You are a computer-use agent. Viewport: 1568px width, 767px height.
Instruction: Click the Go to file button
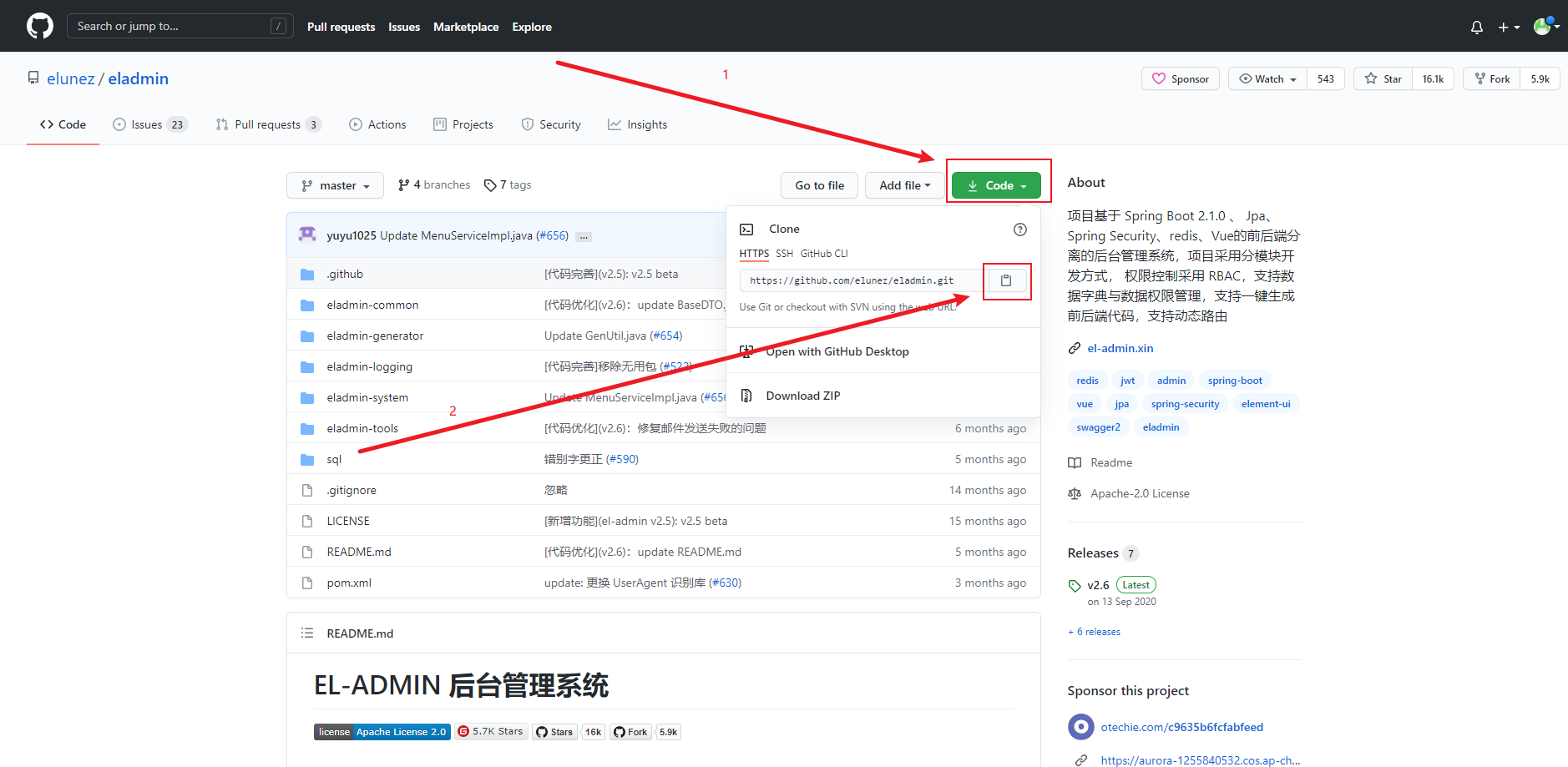click(819, 185)
